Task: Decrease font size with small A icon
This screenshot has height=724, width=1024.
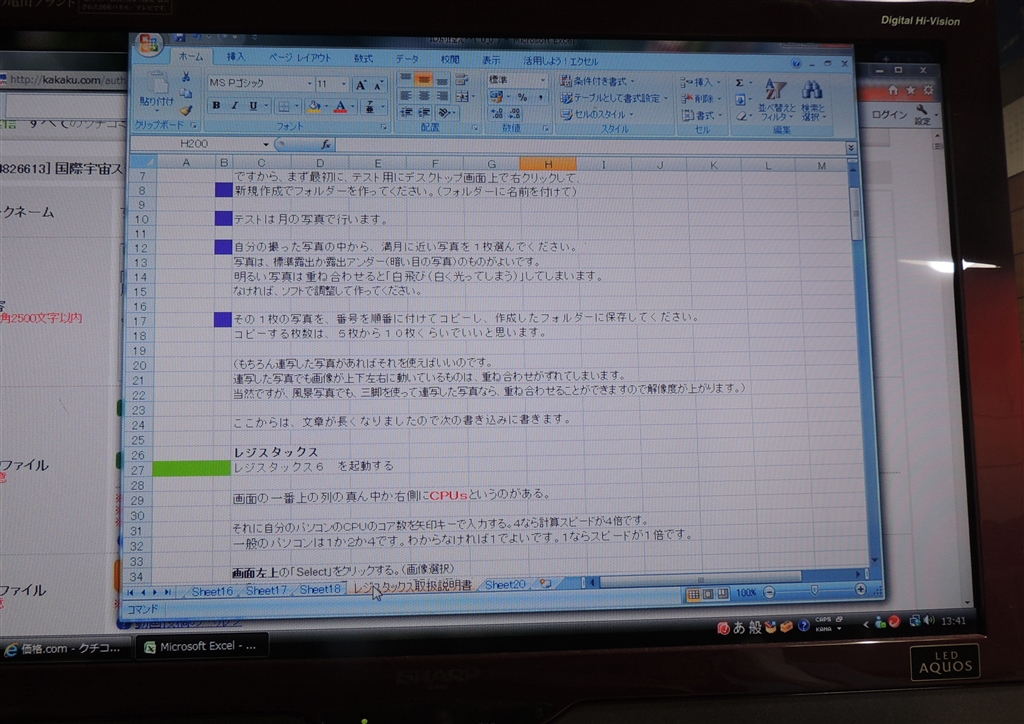Action: pyautogui.click(x=379, y=84)
